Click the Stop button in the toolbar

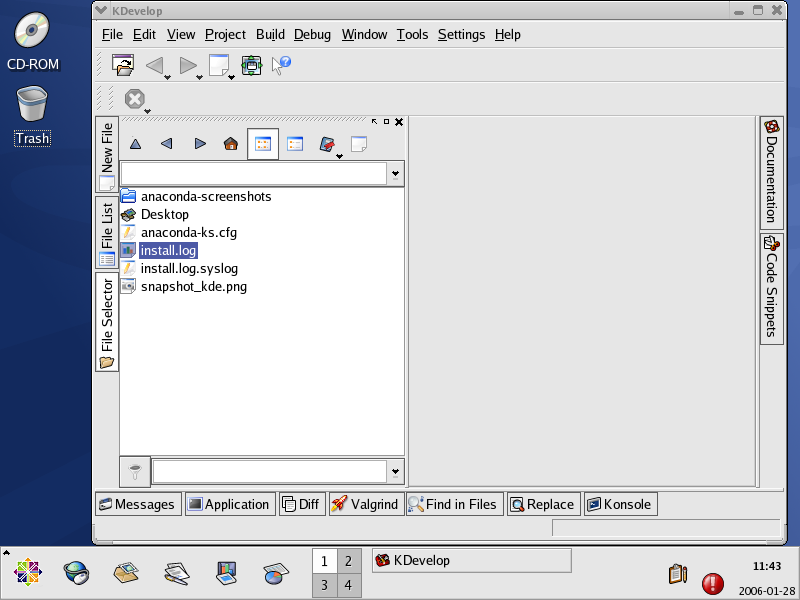pos(134,99)
